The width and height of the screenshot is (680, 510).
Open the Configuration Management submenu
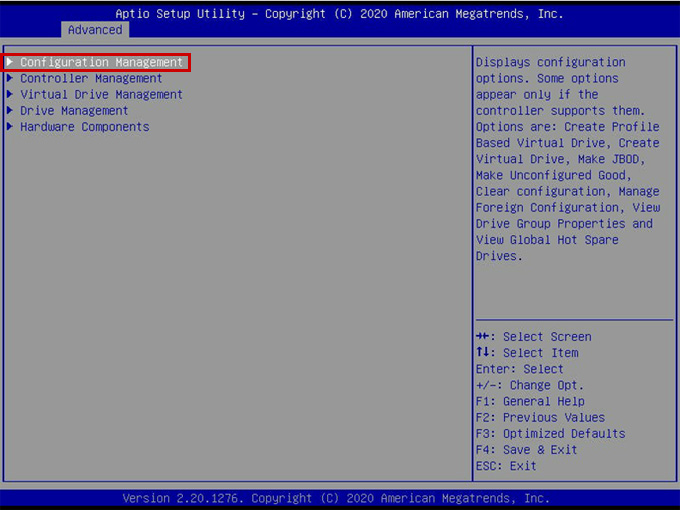point(101,62)
